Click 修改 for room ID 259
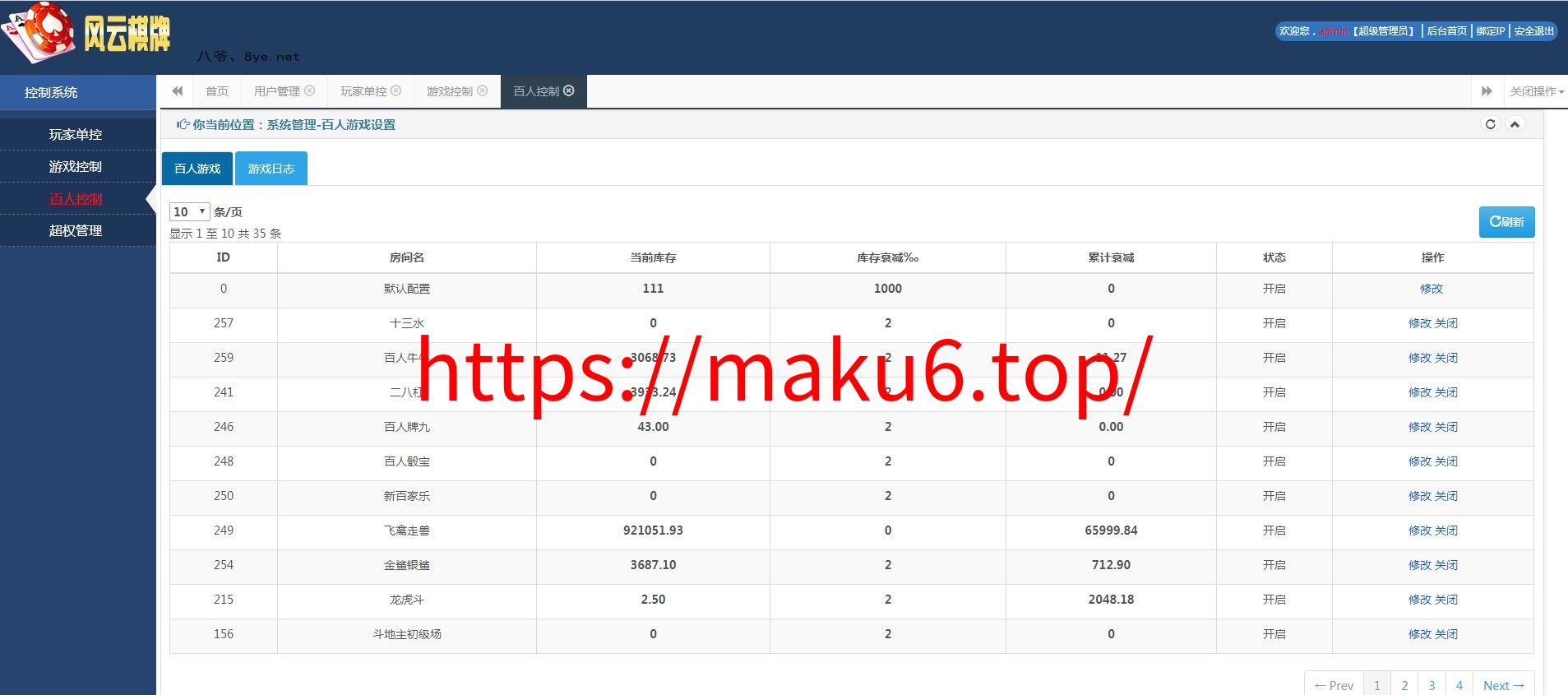Viewport: 1568px width, 695px height. pos(1420,358)
